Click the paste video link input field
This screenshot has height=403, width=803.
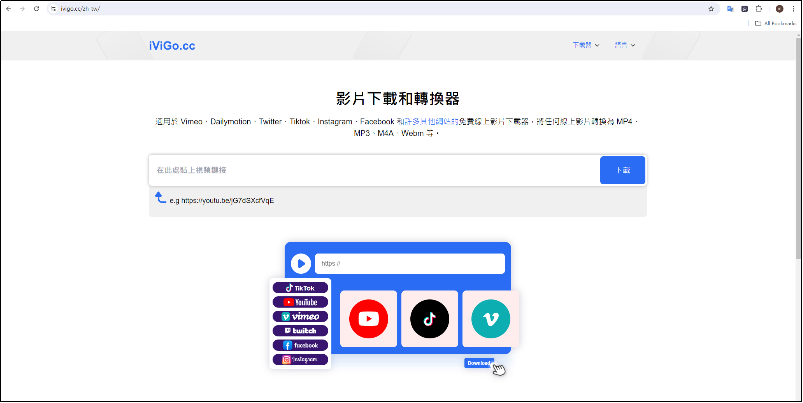click(374, 170)
